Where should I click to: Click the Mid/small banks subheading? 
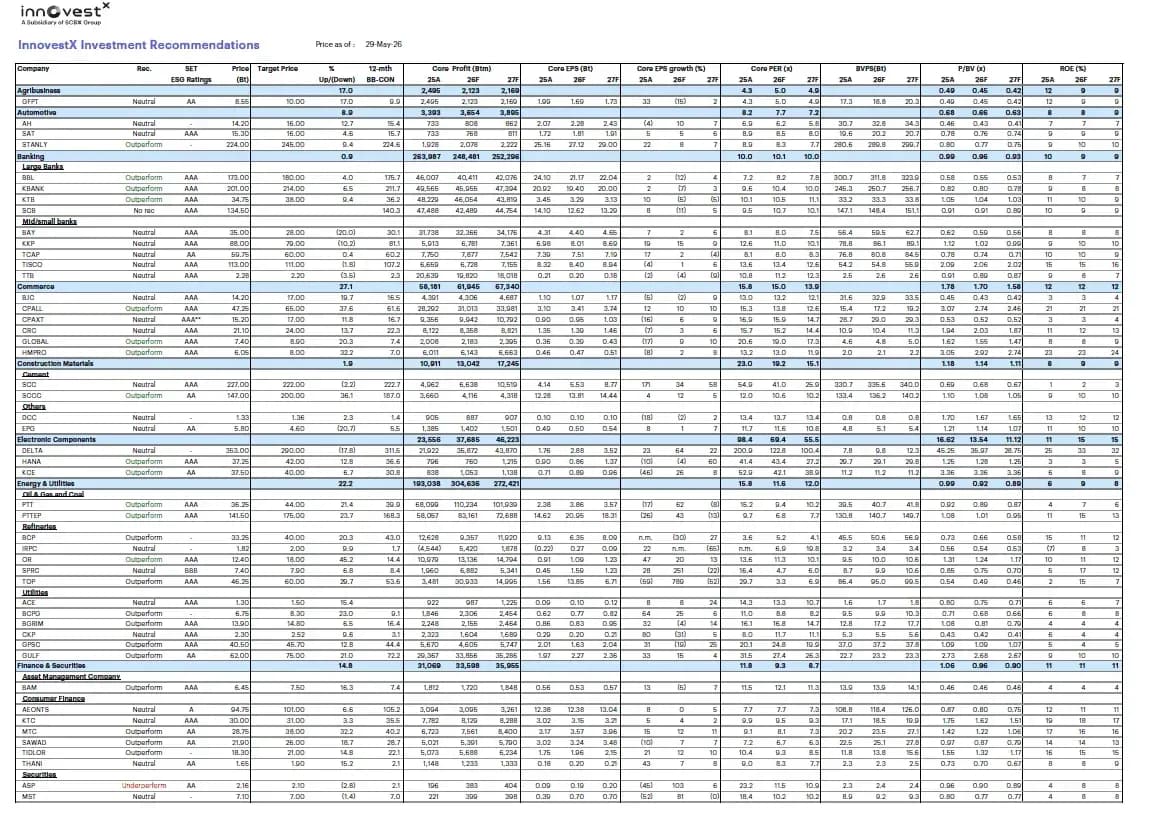click(49, 221)
